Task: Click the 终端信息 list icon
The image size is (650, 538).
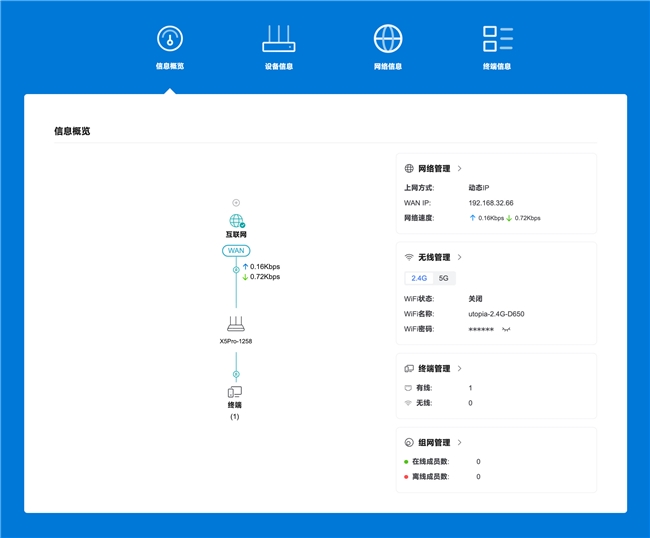Action: [497, 39]
